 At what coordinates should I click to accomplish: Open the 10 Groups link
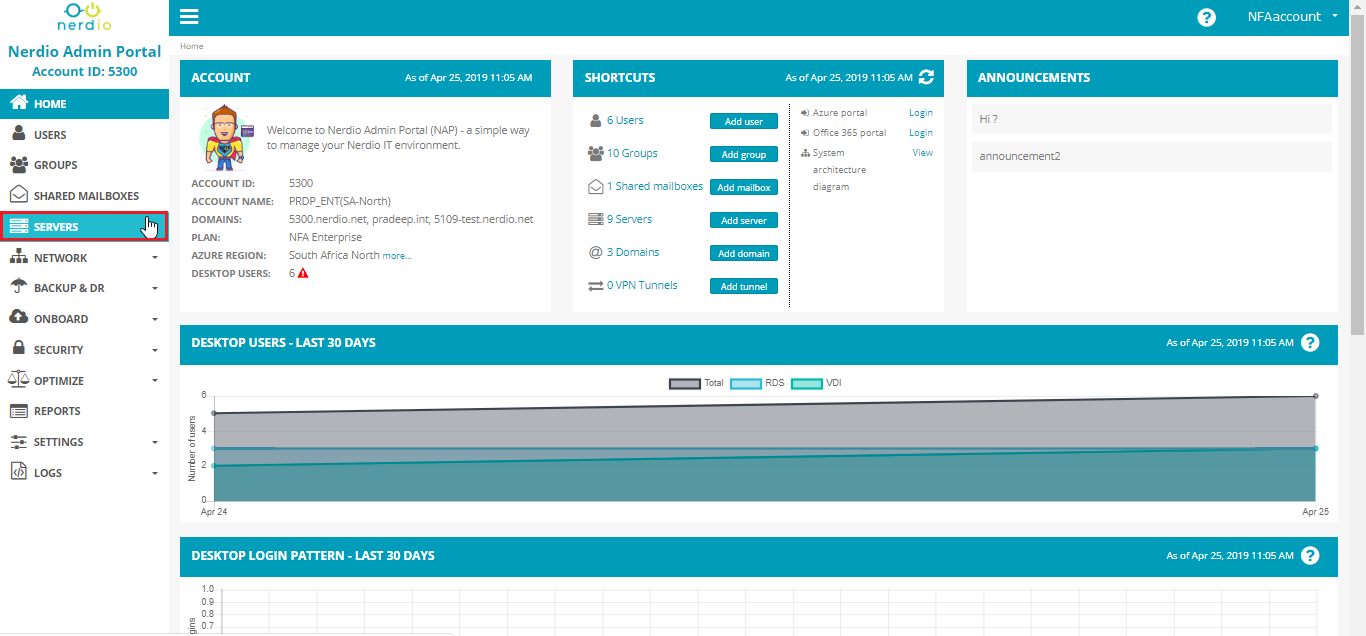[x=632, y=153]
